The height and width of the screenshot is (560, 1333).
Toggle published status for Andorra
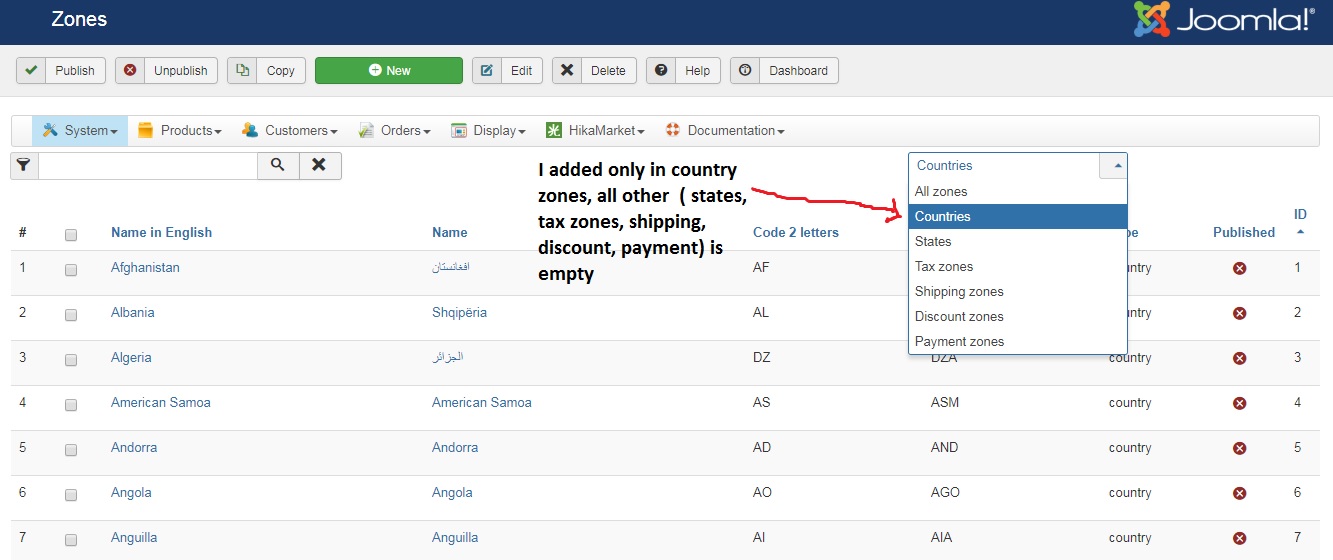(1239, 448)
